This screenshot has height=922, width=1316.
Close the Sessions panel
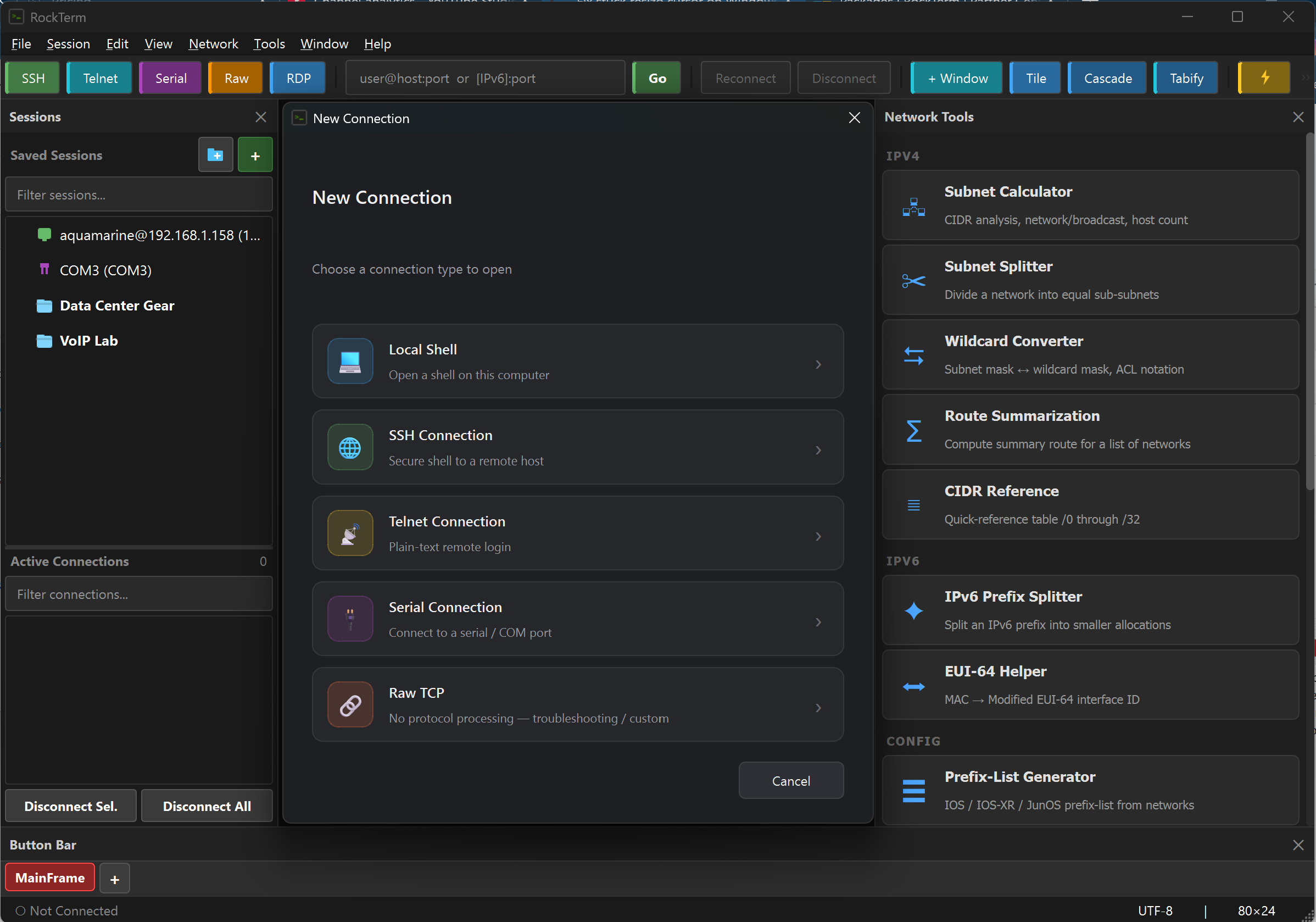(261, 117)
